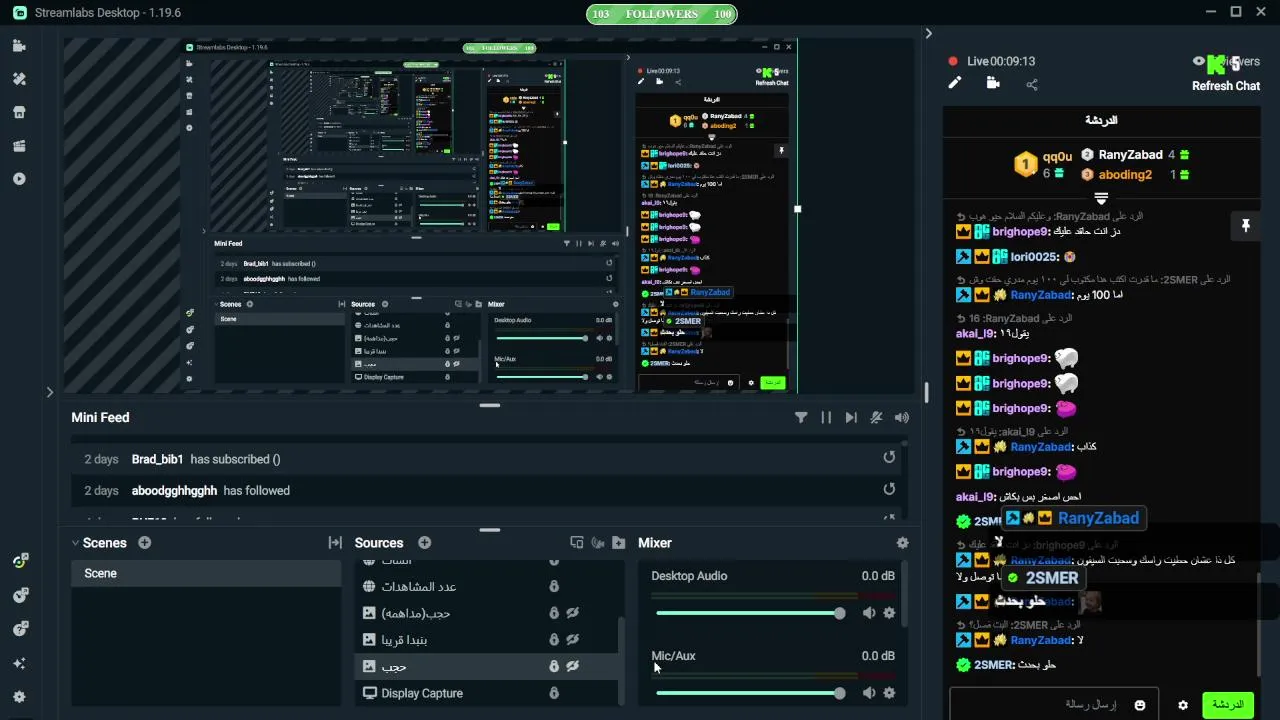Expand the left panel arrow beside preview

click(49, 392)
